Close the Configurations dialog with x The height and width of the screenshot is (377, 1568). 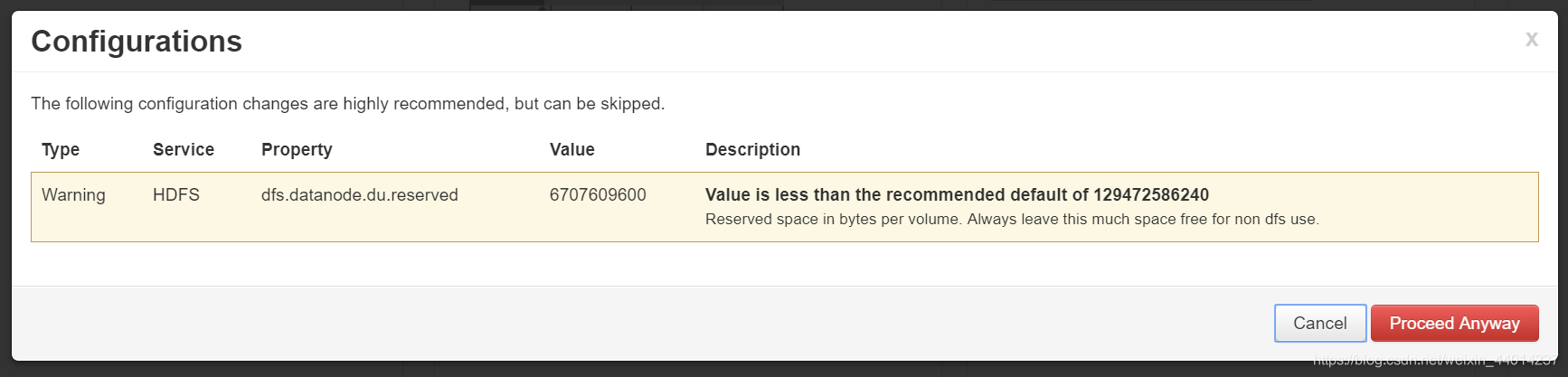coord(1531,39)
